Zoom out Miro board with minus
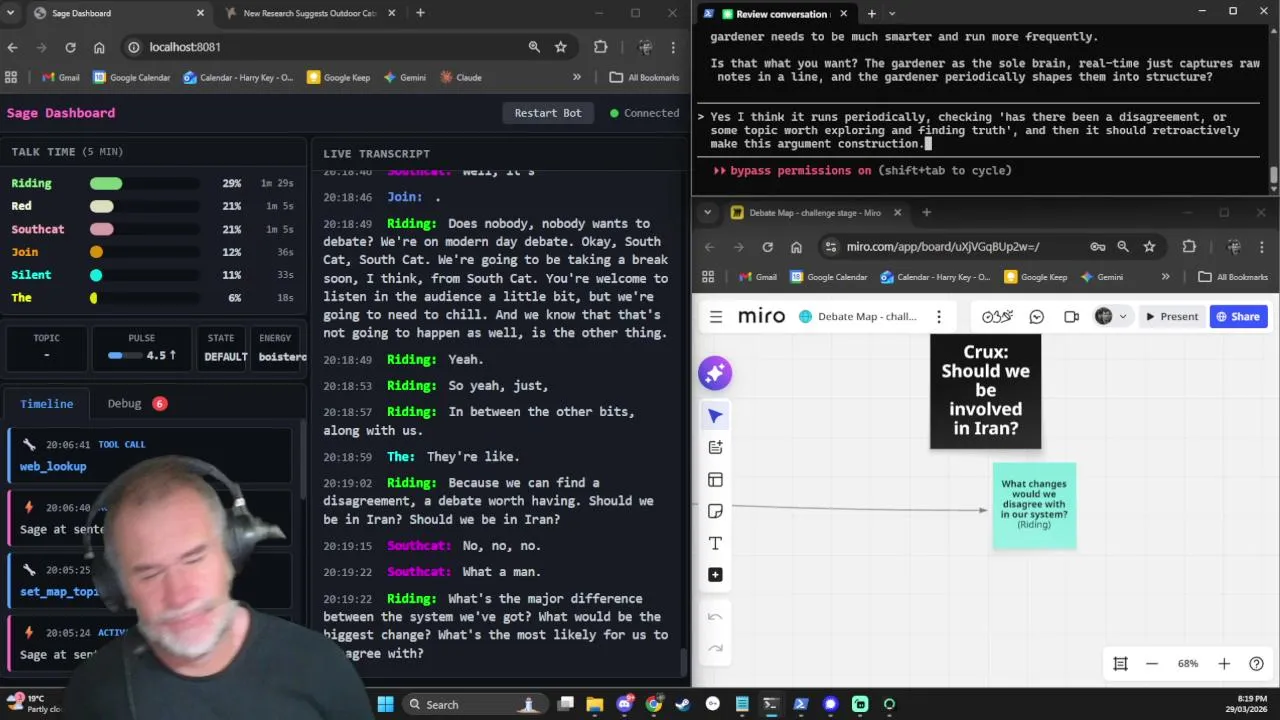The height and width of the screenshot is (720, 1280). [1152, 664]
